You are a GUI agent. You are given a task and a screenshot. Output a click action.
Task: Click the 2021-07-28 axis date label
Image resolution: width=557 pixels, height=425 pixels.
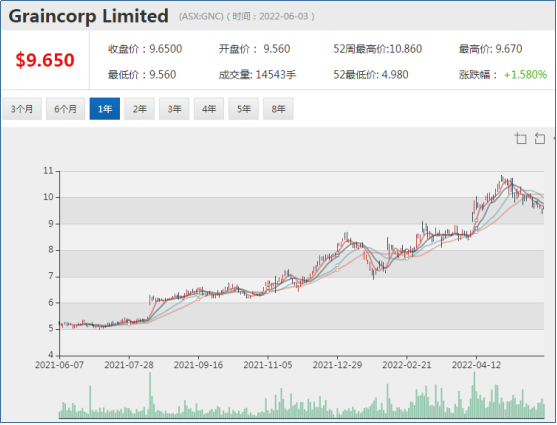click(129, 365)
